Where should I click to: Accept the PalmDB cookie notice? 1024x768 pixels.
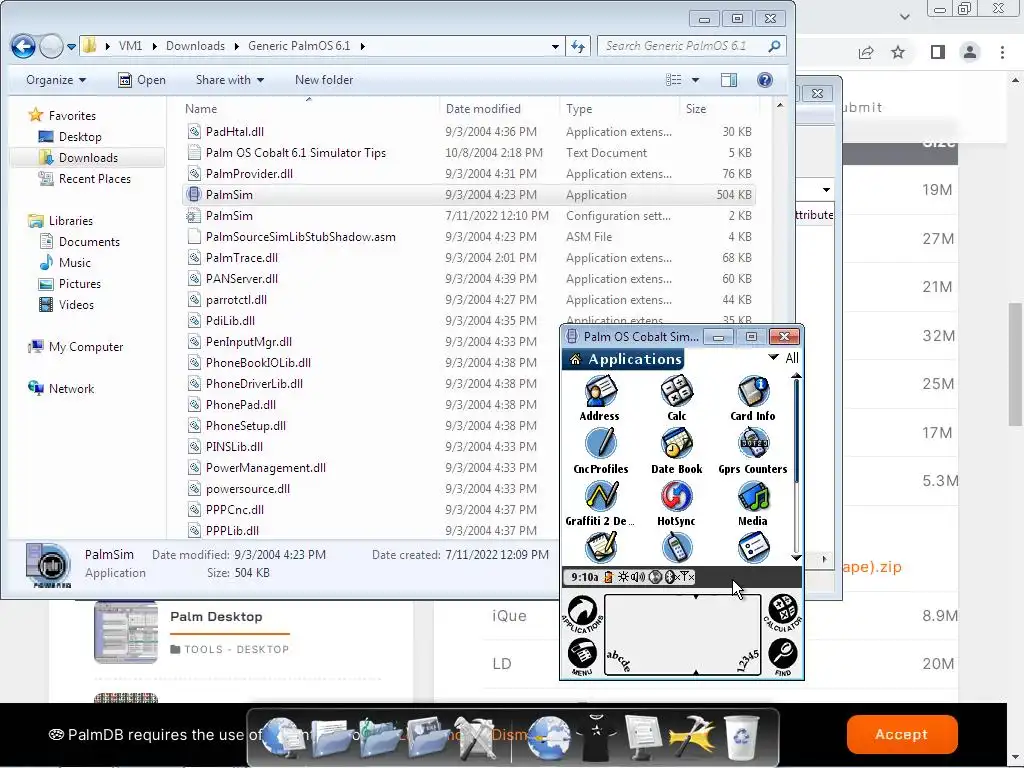coord(902,734)
